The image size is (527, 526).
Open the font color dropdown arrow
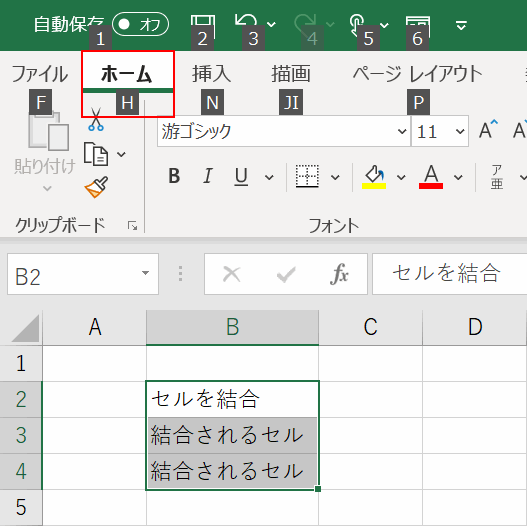[x=458, y=177]
